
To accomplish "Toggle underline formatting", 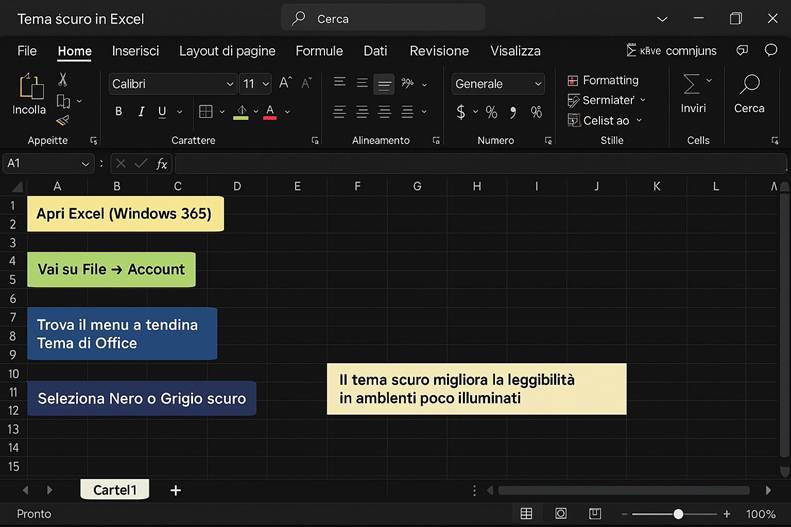I will [x=162, y=111].
